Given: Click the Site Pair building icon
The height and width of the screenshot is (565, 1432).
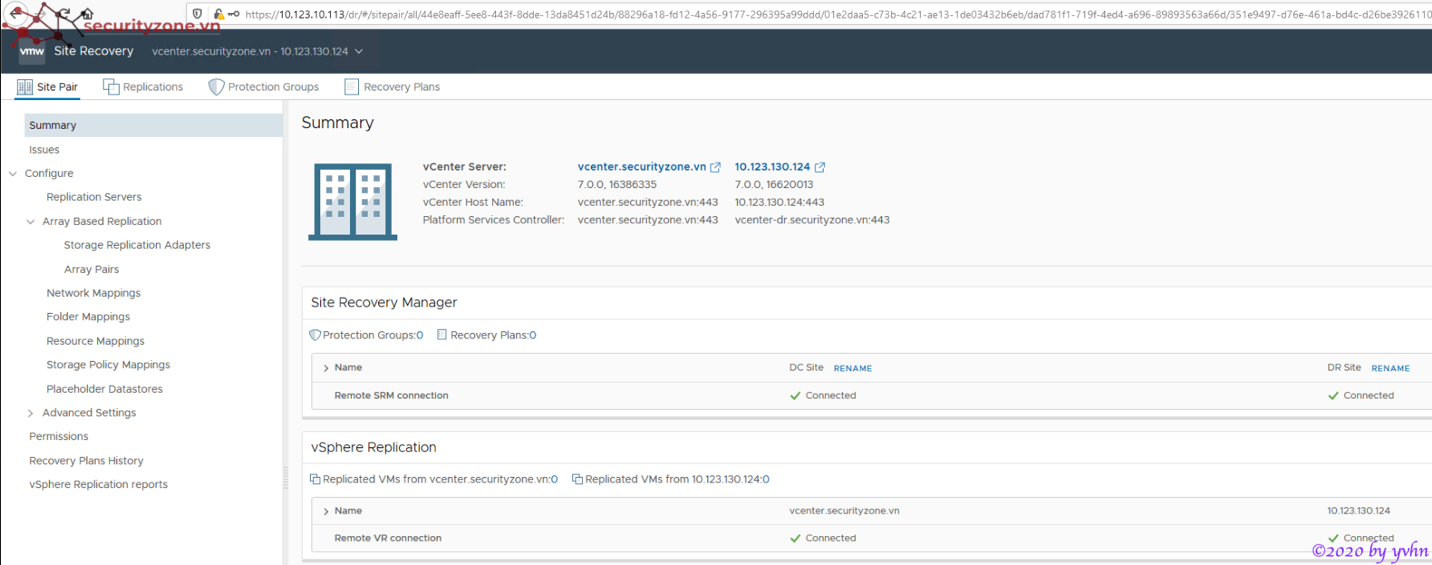Looking at the screenshot, I should (25, 87).
